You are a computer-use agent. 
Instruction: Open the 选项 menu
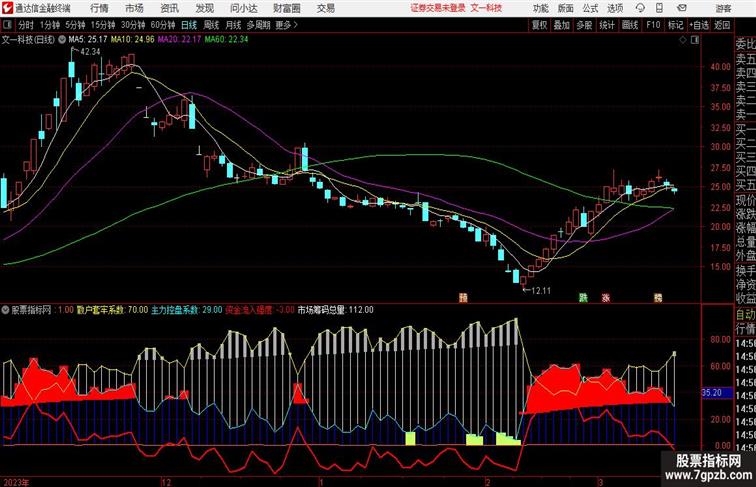(x=615, y=8)
